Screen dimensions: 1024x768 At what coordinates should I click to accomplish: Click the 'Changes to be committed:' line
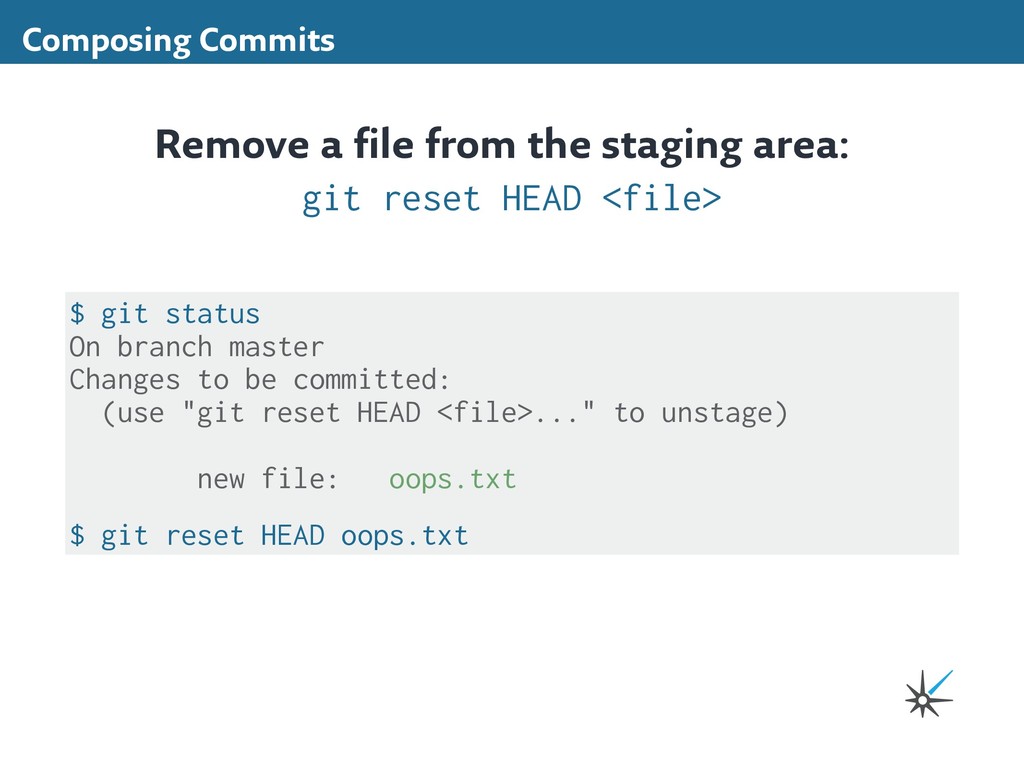(x=260, y=379)
